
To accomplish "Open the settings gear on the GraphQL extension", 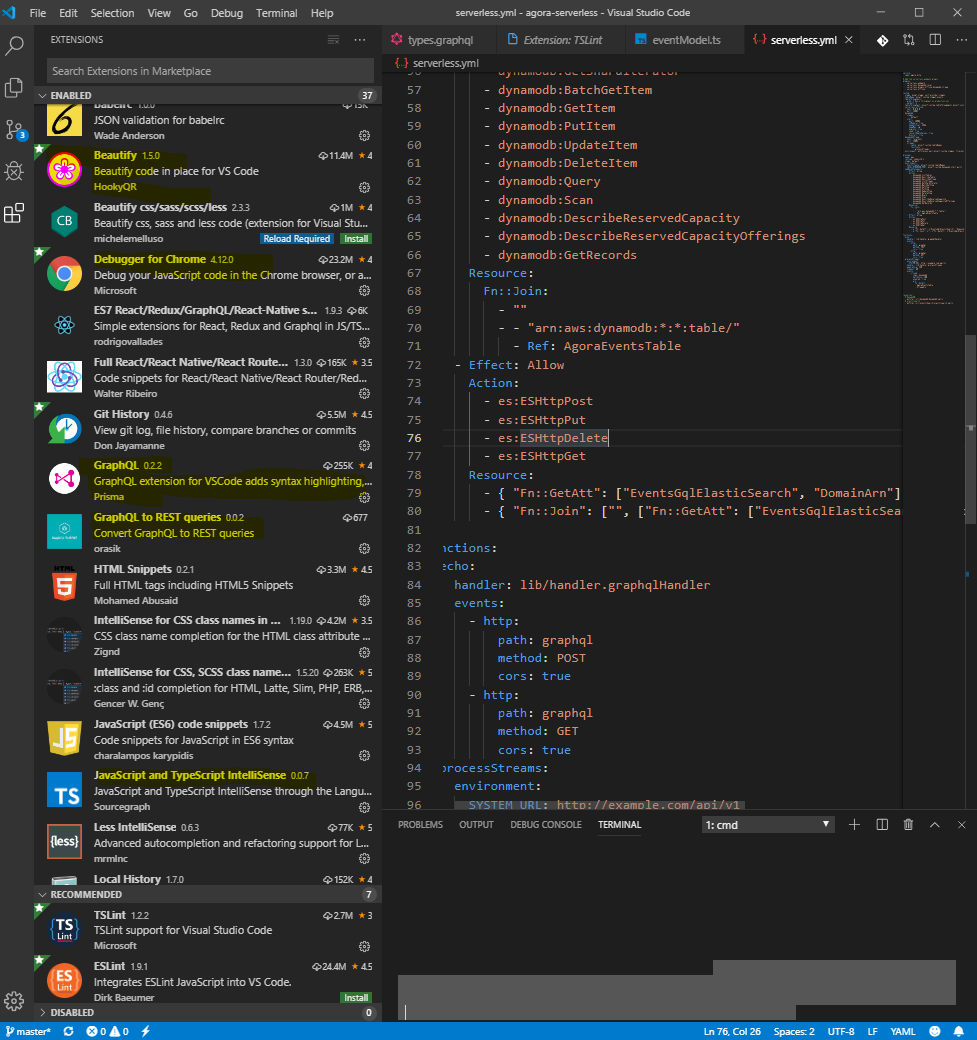I will pyautogui.click(x=363, y=497).
